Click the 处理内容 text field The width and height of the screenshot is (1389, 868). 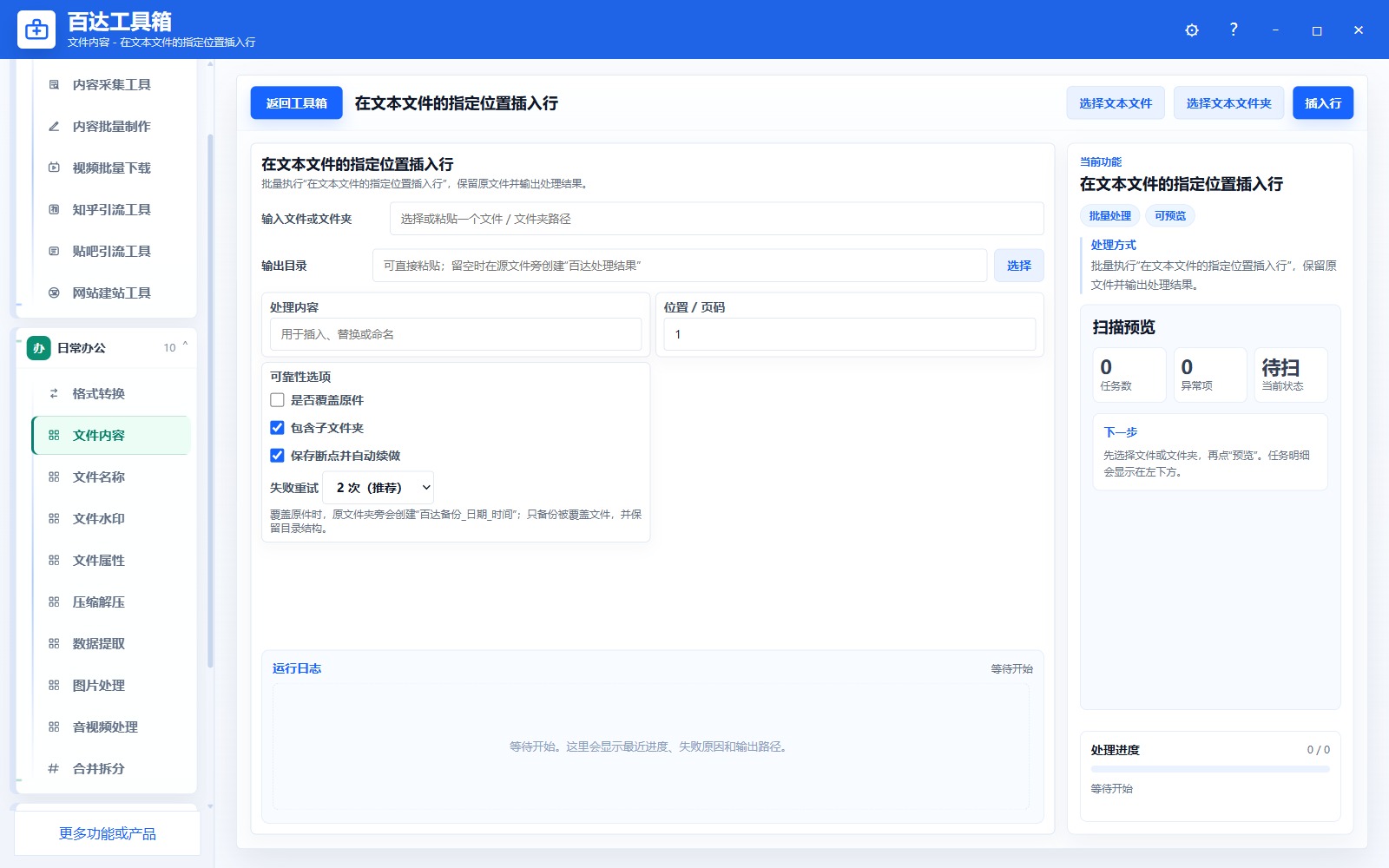pyautogui.click(x=456, y=334)
